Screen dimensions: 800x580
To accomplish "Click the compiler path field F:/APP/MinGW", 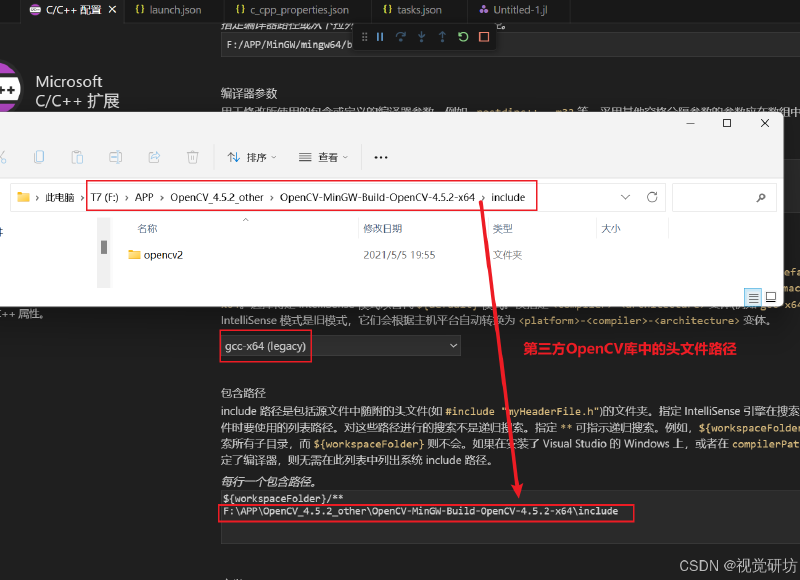I will [x=510, y=45].
